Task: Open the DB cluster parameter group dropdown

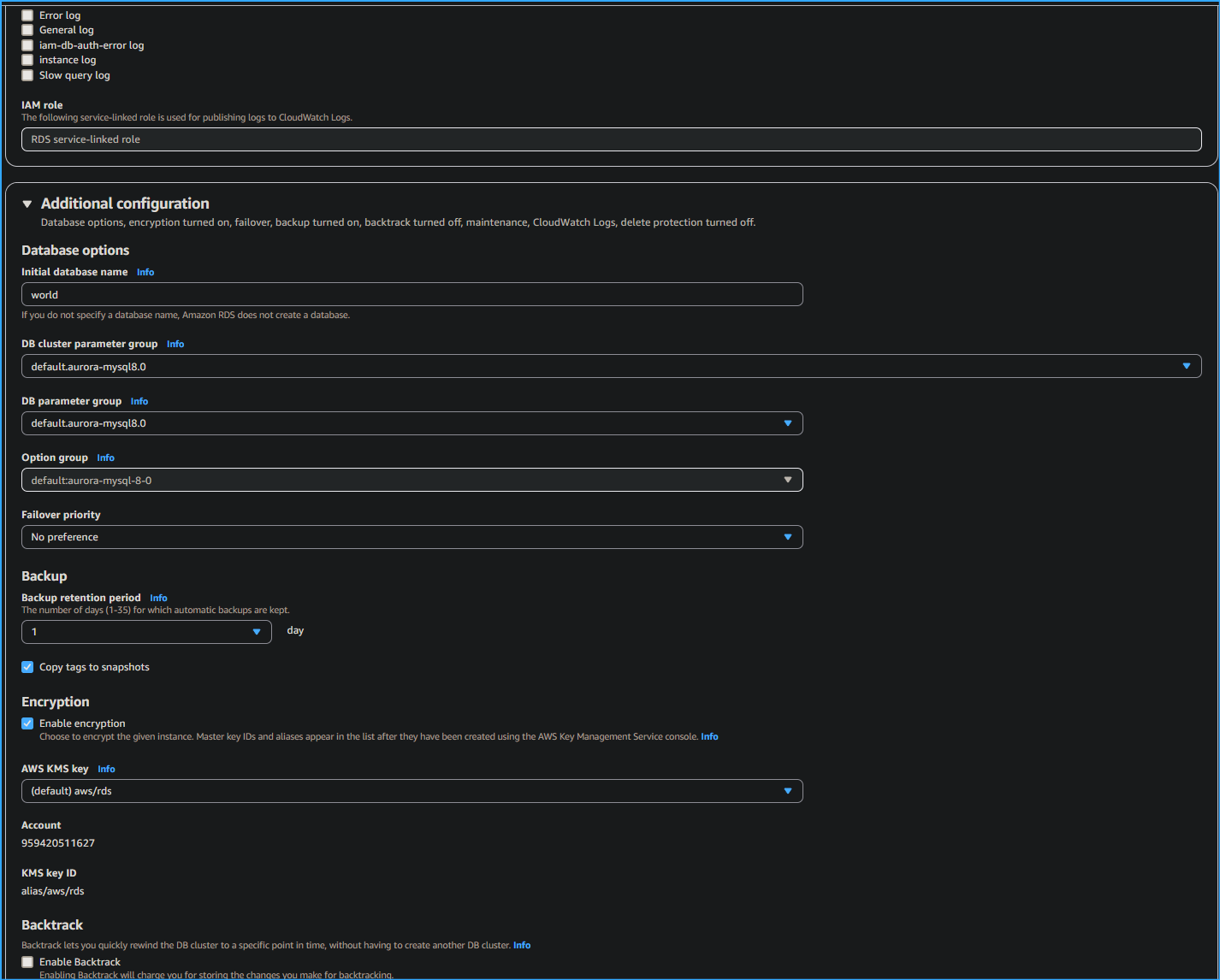Action: click(x=1187, y=365)
